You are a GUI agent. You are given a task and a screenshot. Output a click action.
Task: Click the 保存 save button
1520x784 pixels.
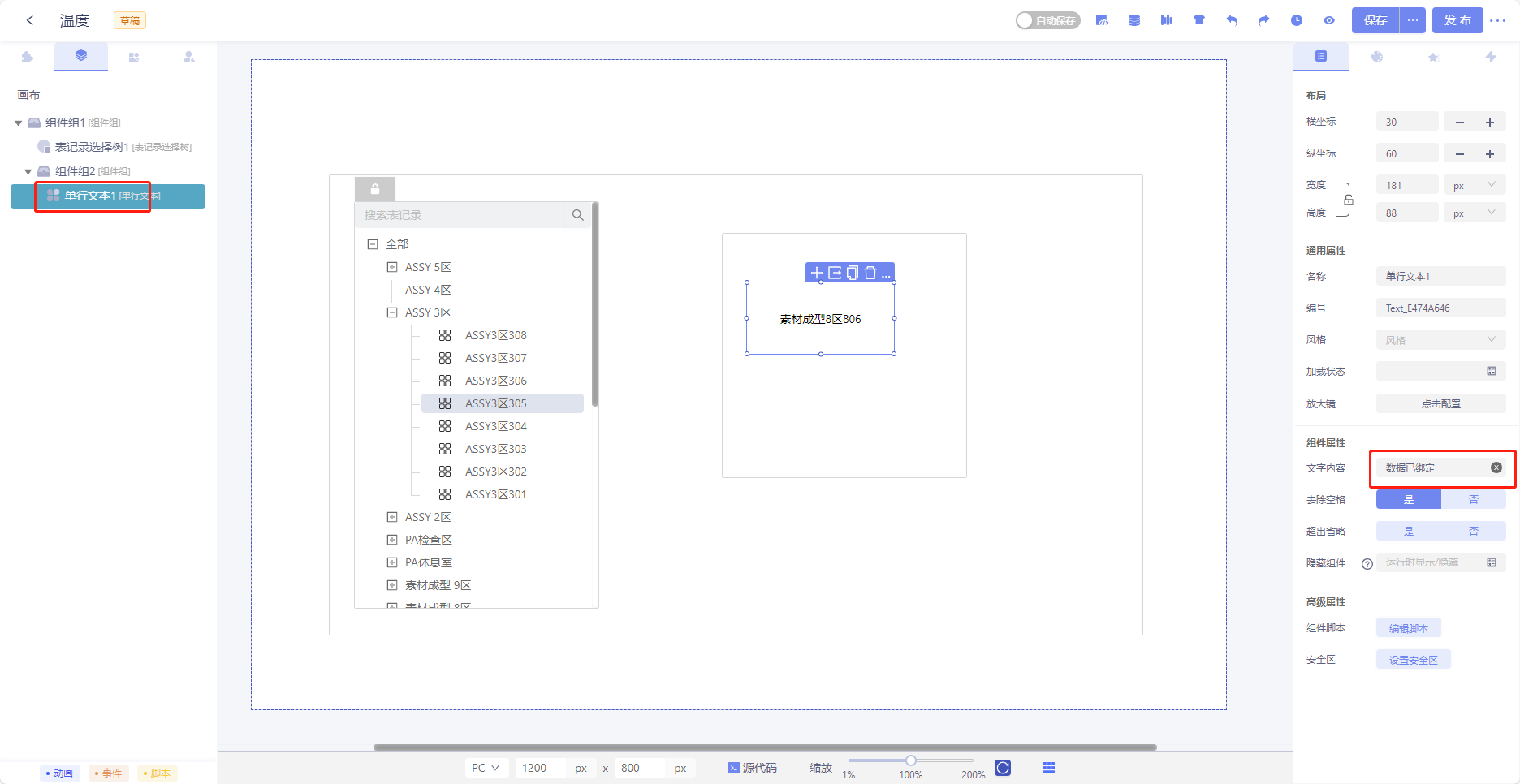point(1375,20)
